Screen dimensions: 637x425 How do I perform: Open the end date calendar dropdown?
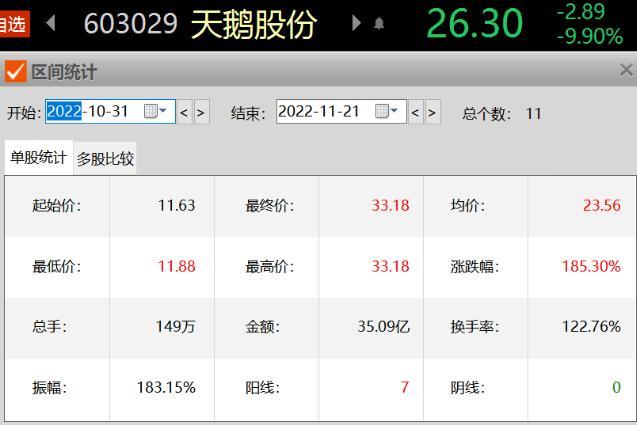point(387,112)
